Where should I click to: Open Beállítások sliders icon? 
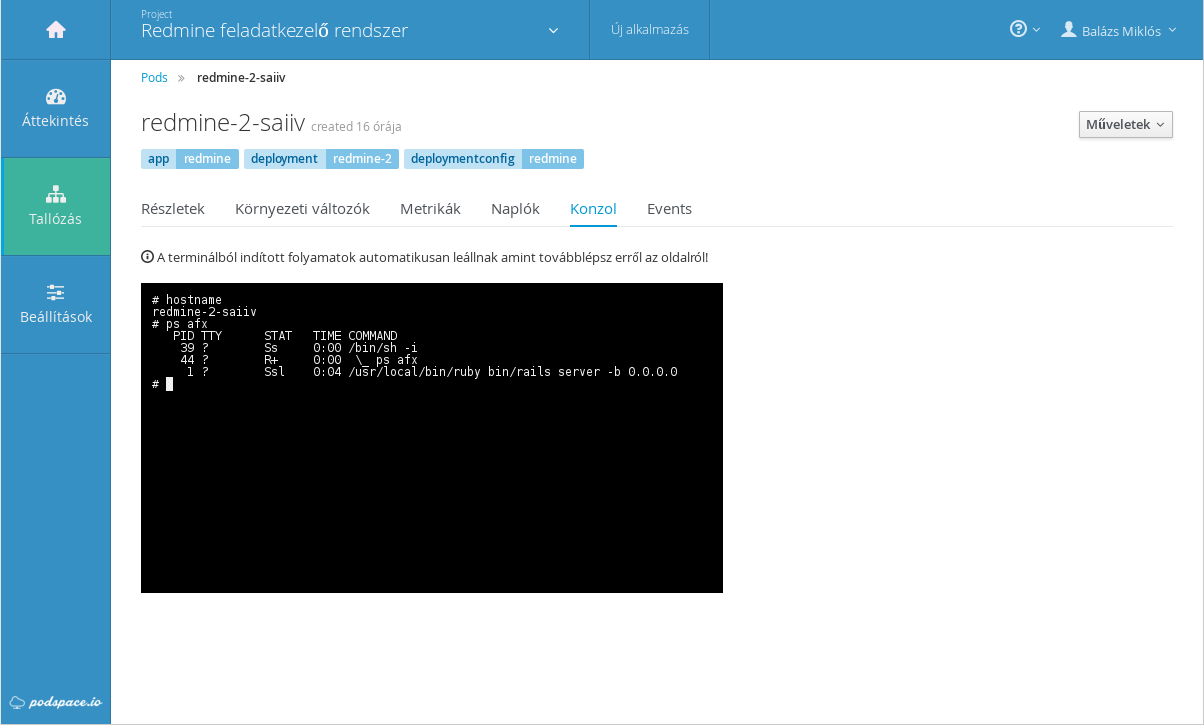56,292
